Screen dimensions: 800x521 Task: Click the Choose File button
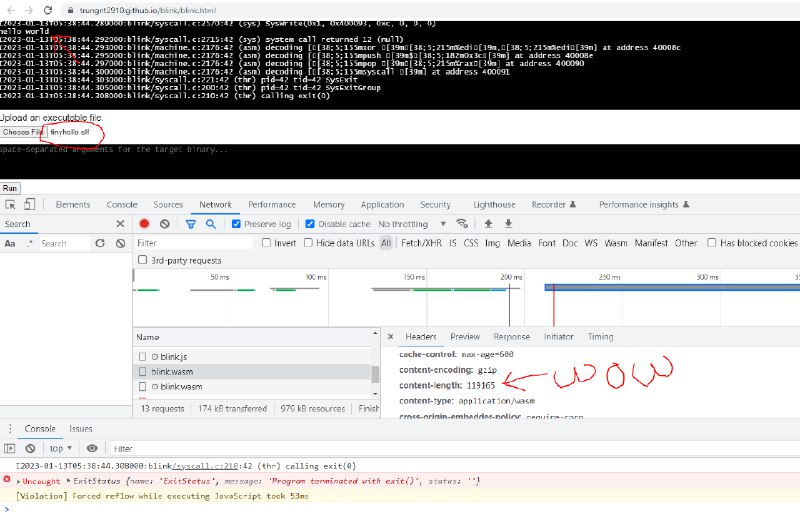pos(23,132)
